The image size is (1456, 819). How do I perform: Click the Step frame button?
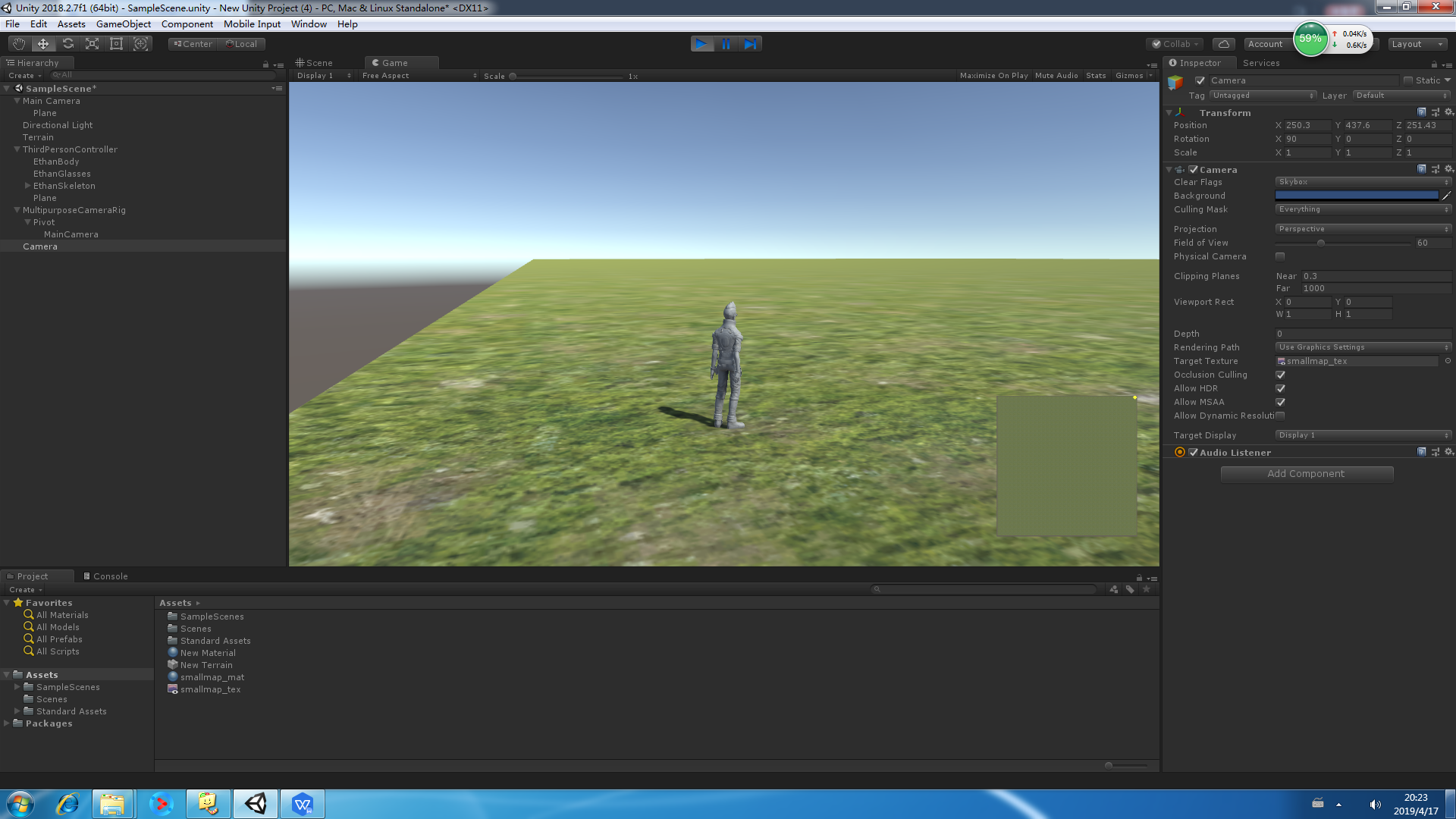click(750, 44)
